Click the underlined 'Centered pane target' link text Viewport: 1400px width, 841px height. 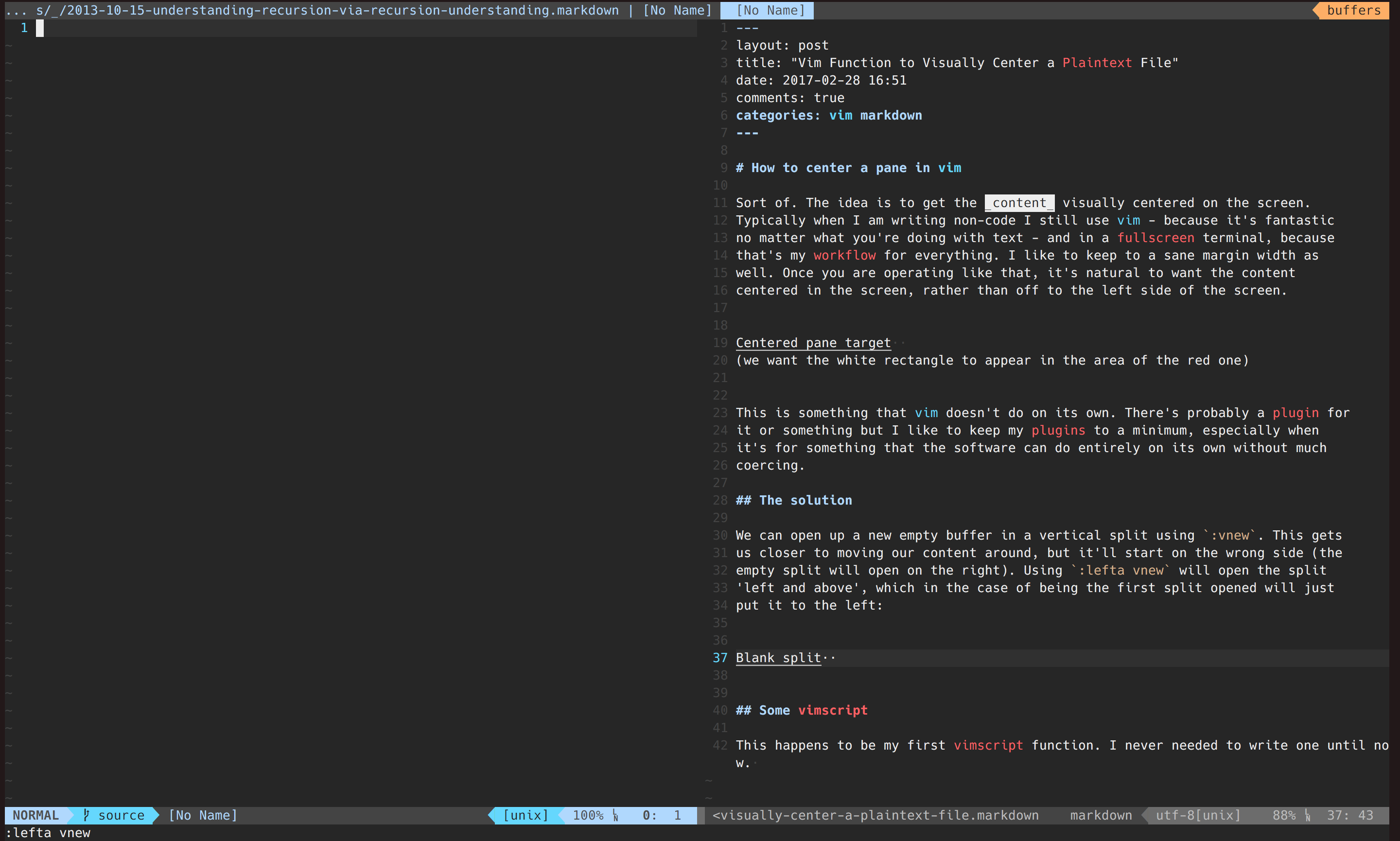[x=813, y=343]
